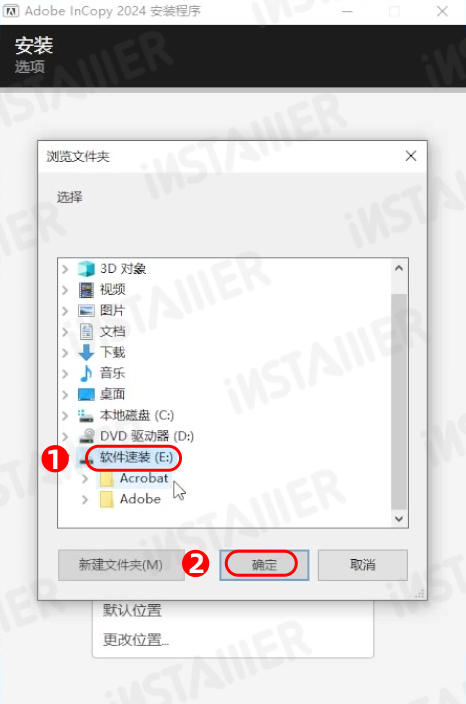
Task: Choose the 文档 documents icon
Action: tap(86, 331)
